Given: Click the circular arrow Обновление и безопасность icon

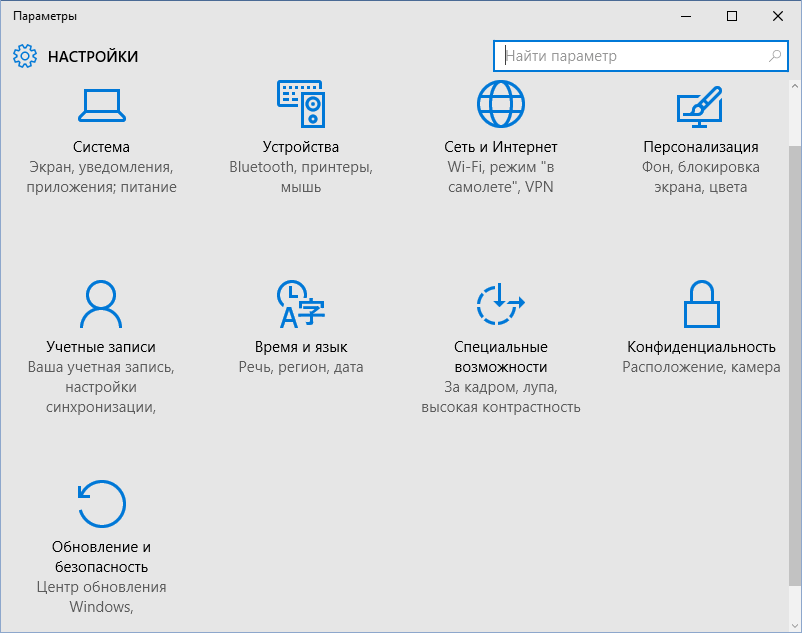Looking at the screenshot, I should pos(101,504).
